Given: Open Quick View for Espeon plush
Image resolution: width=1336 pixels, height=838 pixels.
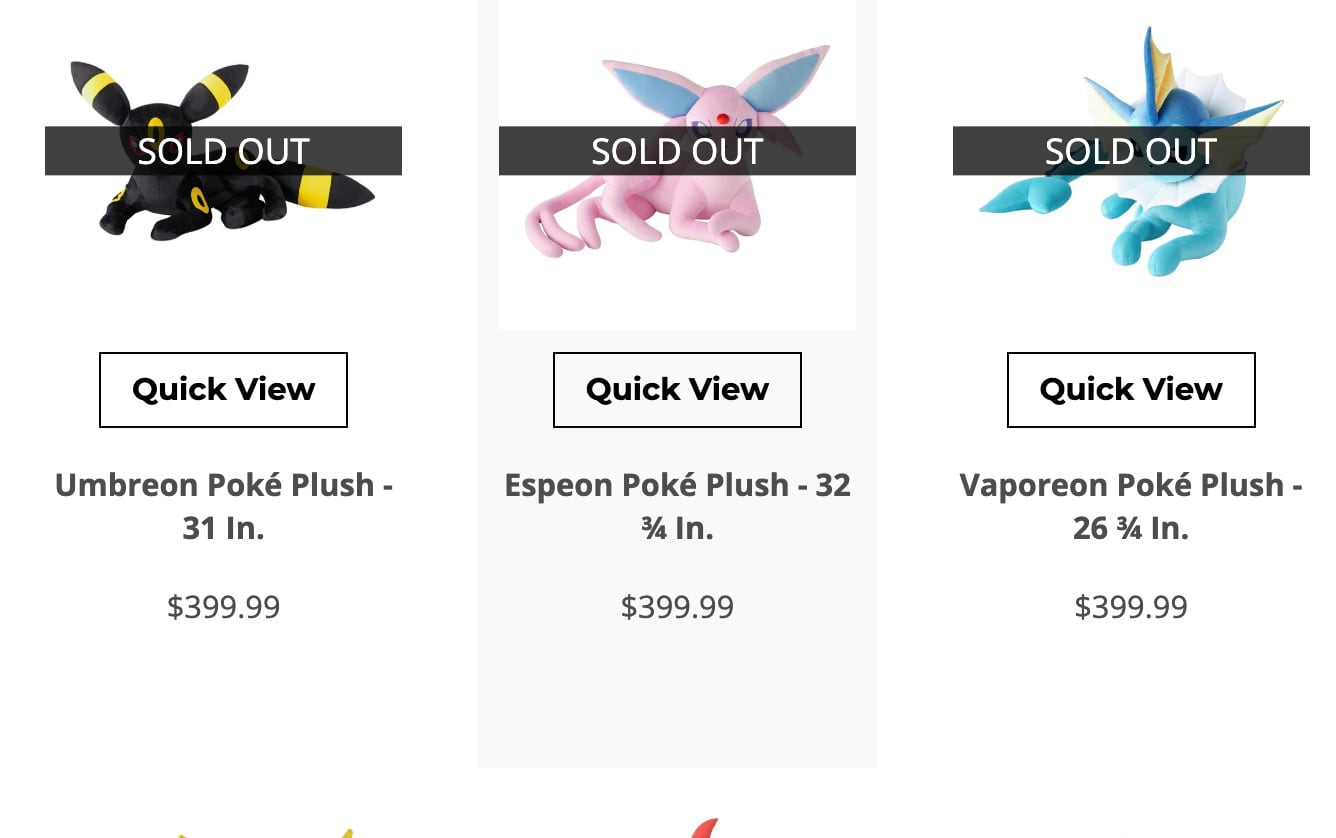Looking at the screenshot, I should click(x=677, y=389).
